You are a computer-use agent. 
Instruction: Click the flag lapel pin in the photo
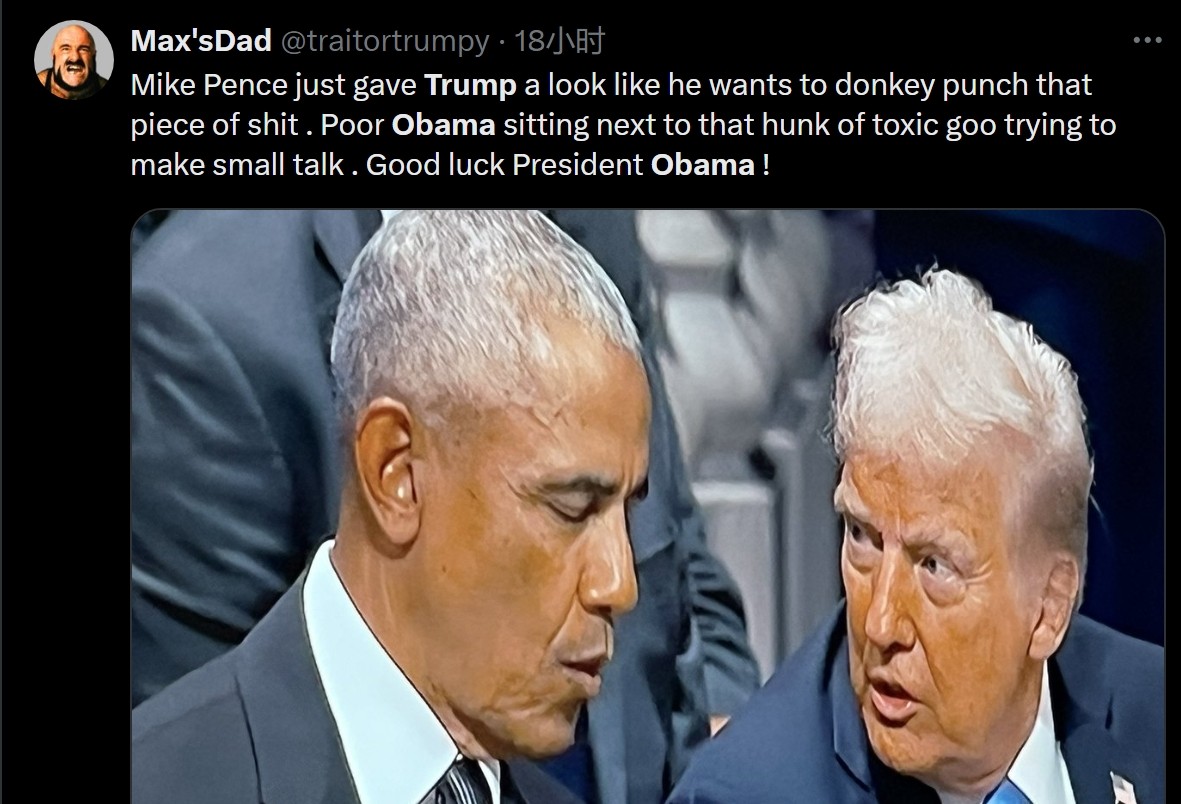pos(1123,788)
